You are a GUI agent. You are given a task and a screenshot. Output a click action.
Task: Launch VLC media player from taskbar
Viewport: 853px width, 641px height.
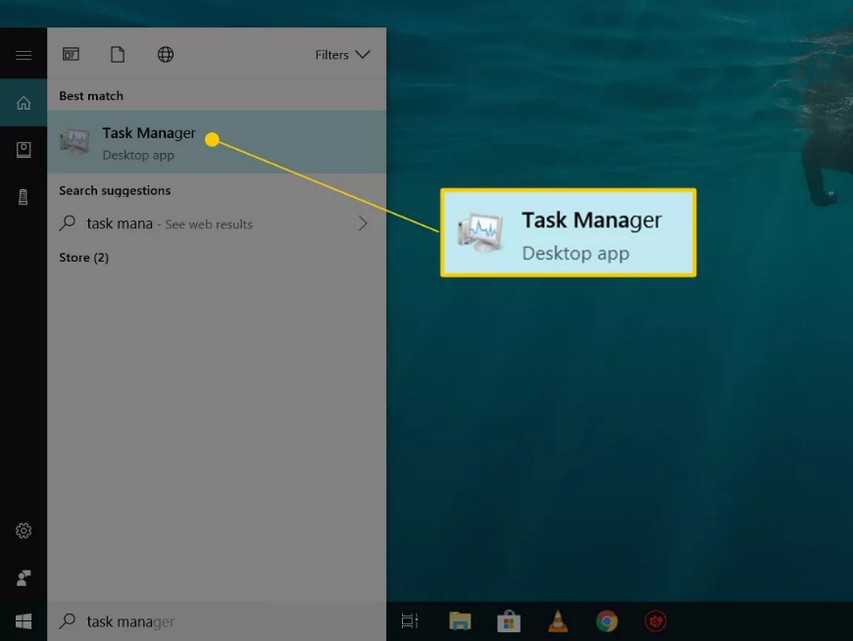pos(558,621)
